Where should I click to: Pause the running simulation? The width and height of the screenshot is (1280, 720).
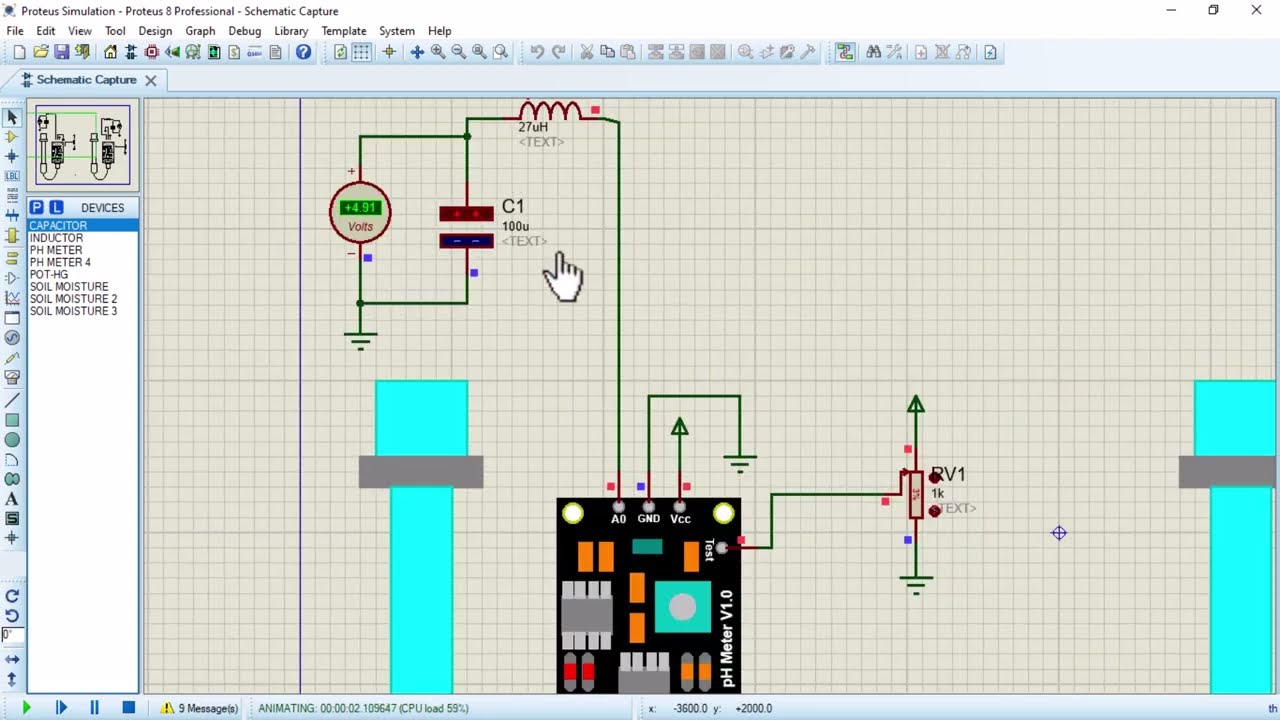tap(94, 707)
